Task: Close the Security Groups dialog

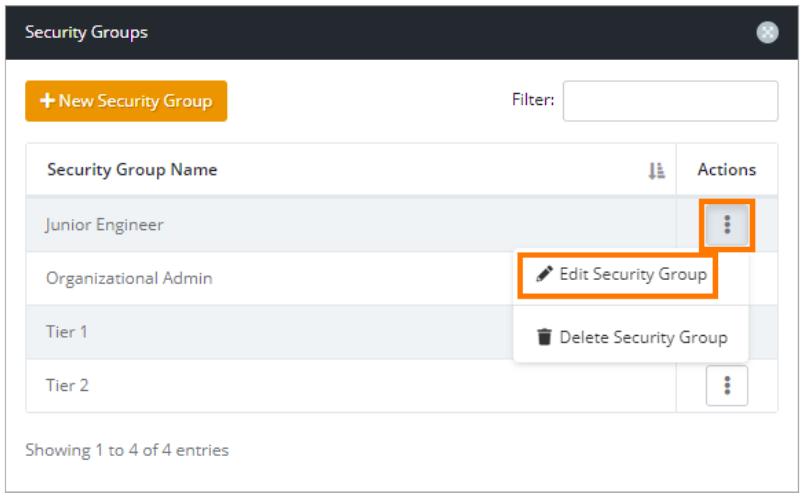Action: click(x=767, y=32)
